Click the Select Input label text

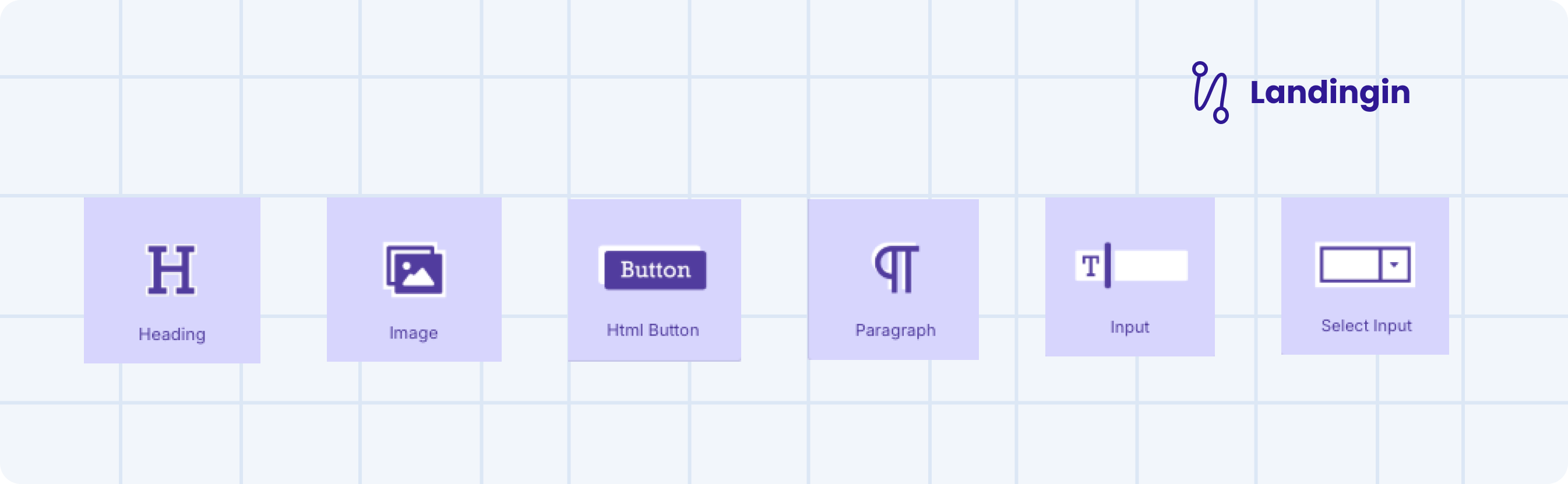[x=1366, y=326]
